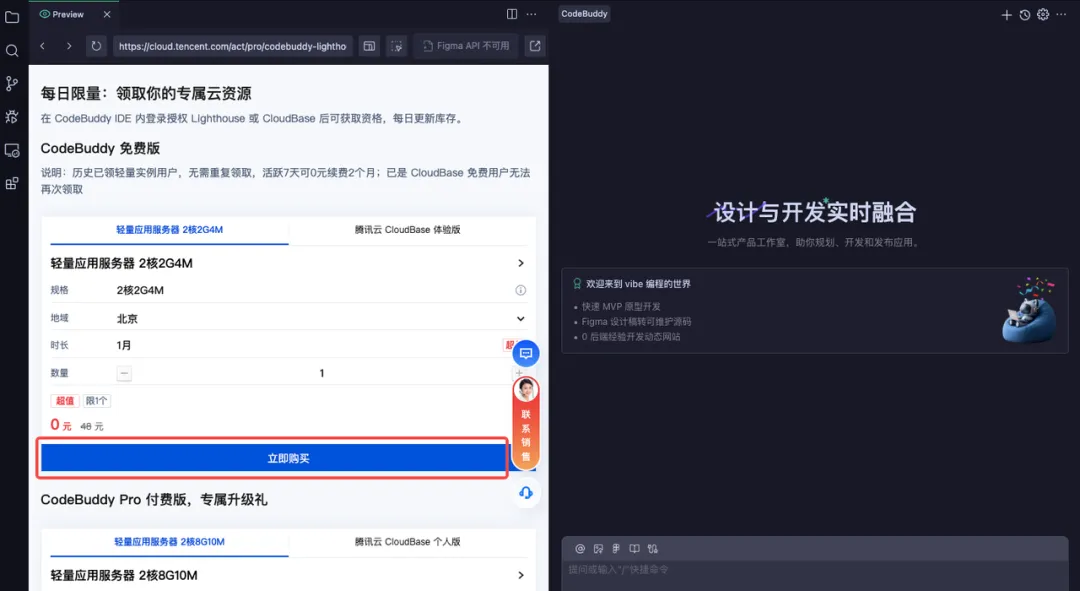Click the 限1个 tag label
The width and height of the screenshot is (1080, 591).
click(96, 401)
